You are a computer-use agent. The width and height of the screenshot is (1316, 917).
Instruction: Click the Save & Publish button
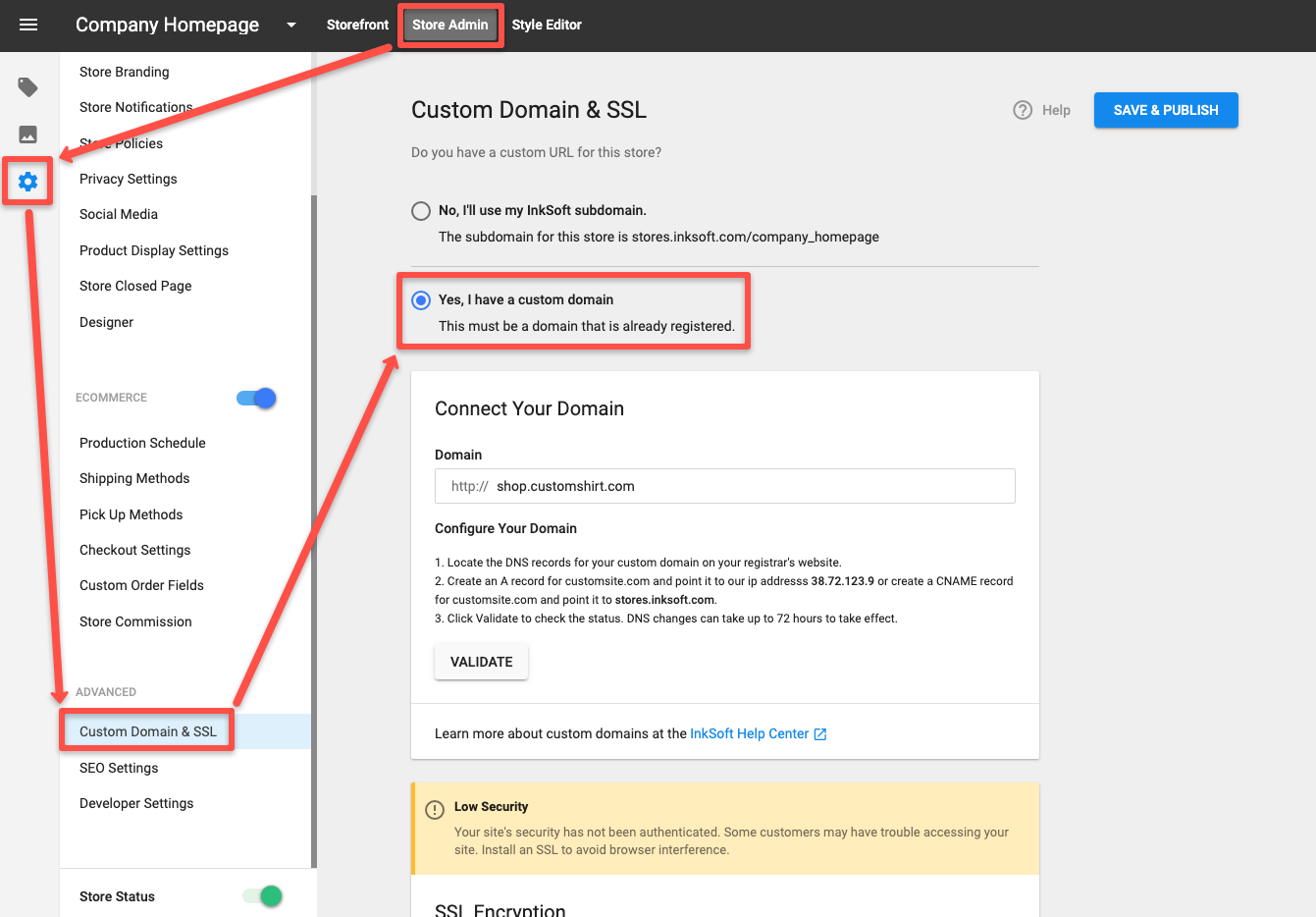pos(1165,110)
